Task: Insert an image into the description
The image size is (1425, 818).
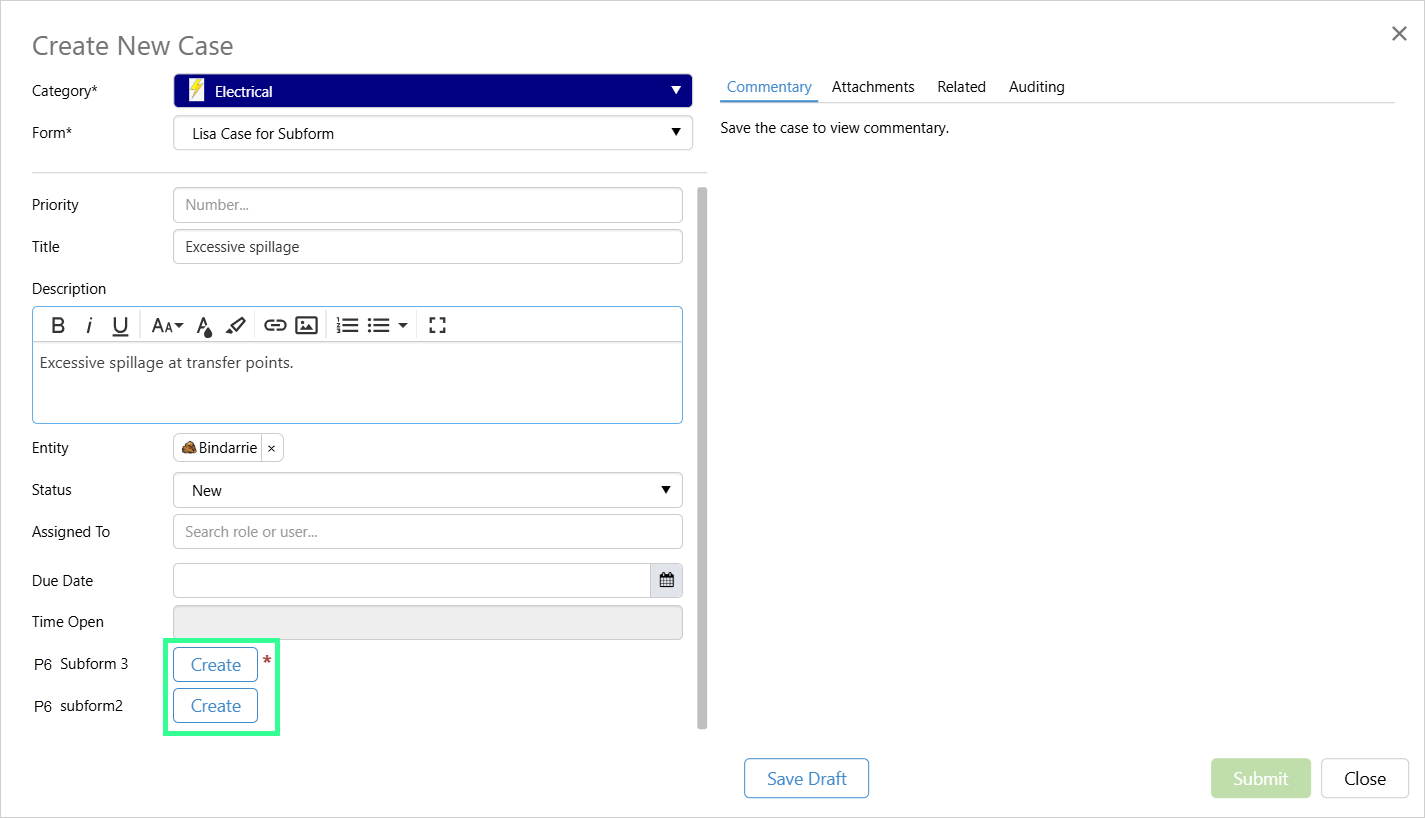Action: coord(306,325)
